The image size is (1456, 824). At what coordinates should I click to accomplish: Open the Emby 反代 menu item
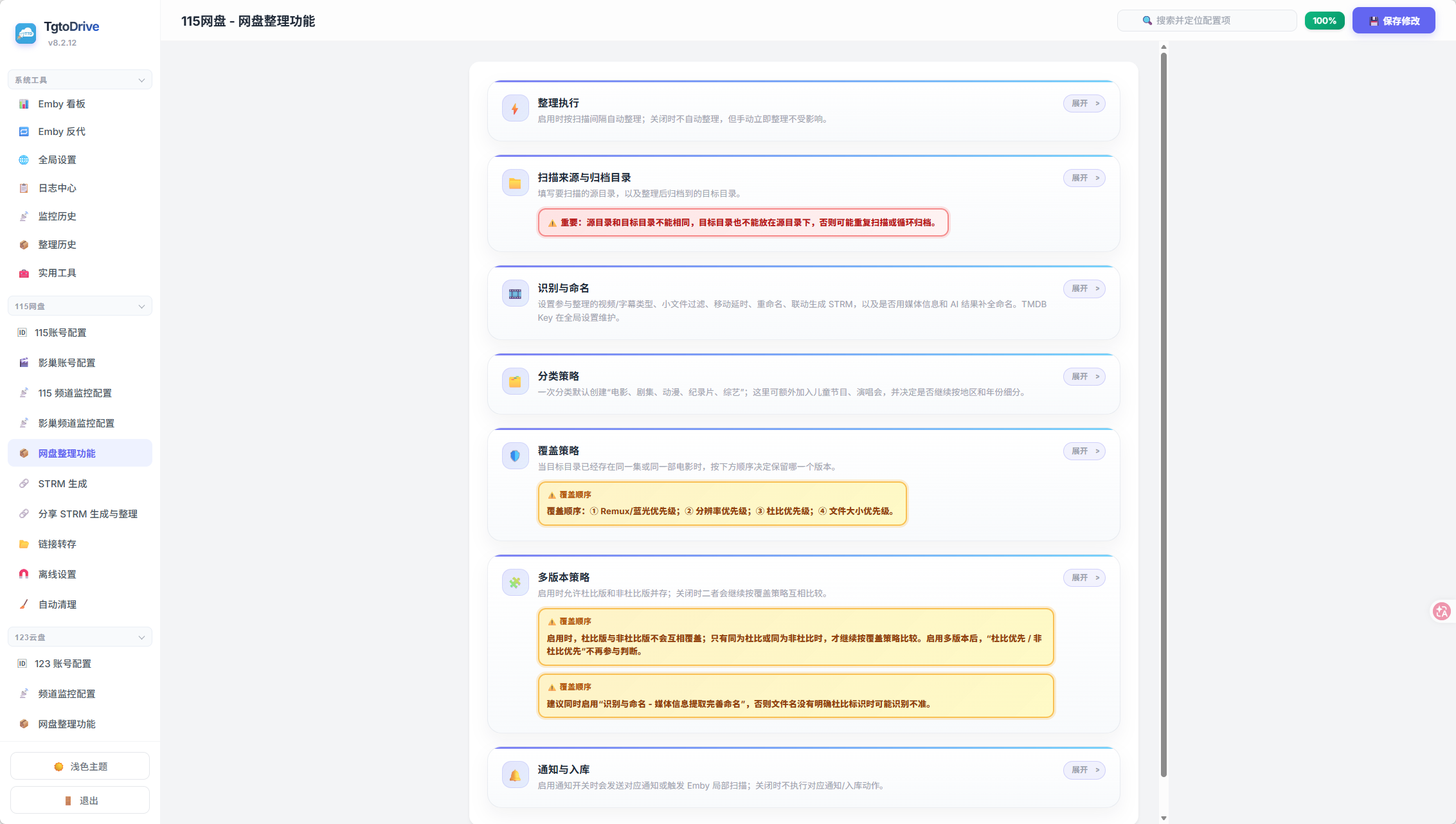80,132
